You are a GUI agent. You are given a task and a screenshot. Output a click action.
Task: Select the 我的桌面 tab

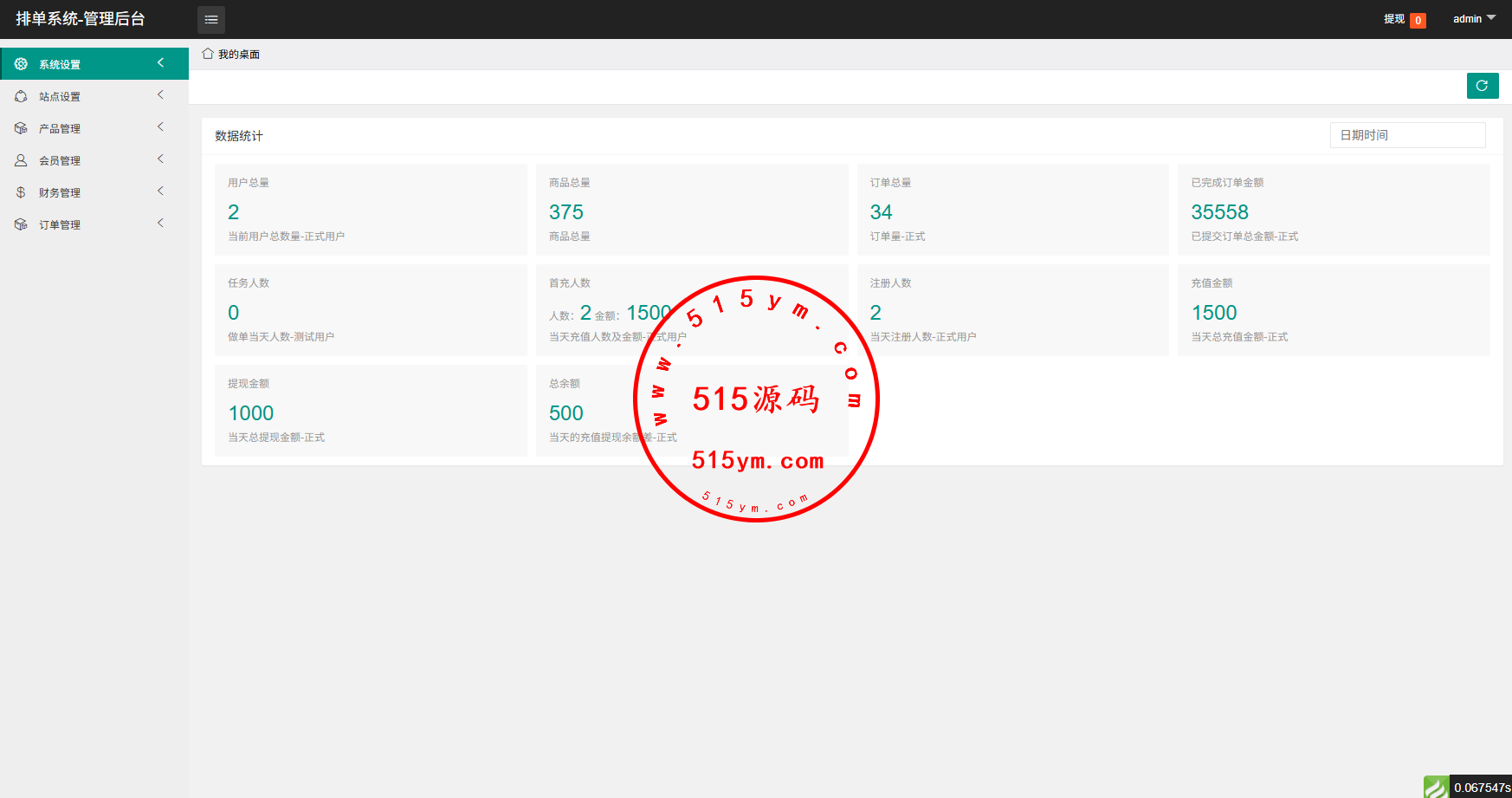pyautogui.click(x=238, y=55)
